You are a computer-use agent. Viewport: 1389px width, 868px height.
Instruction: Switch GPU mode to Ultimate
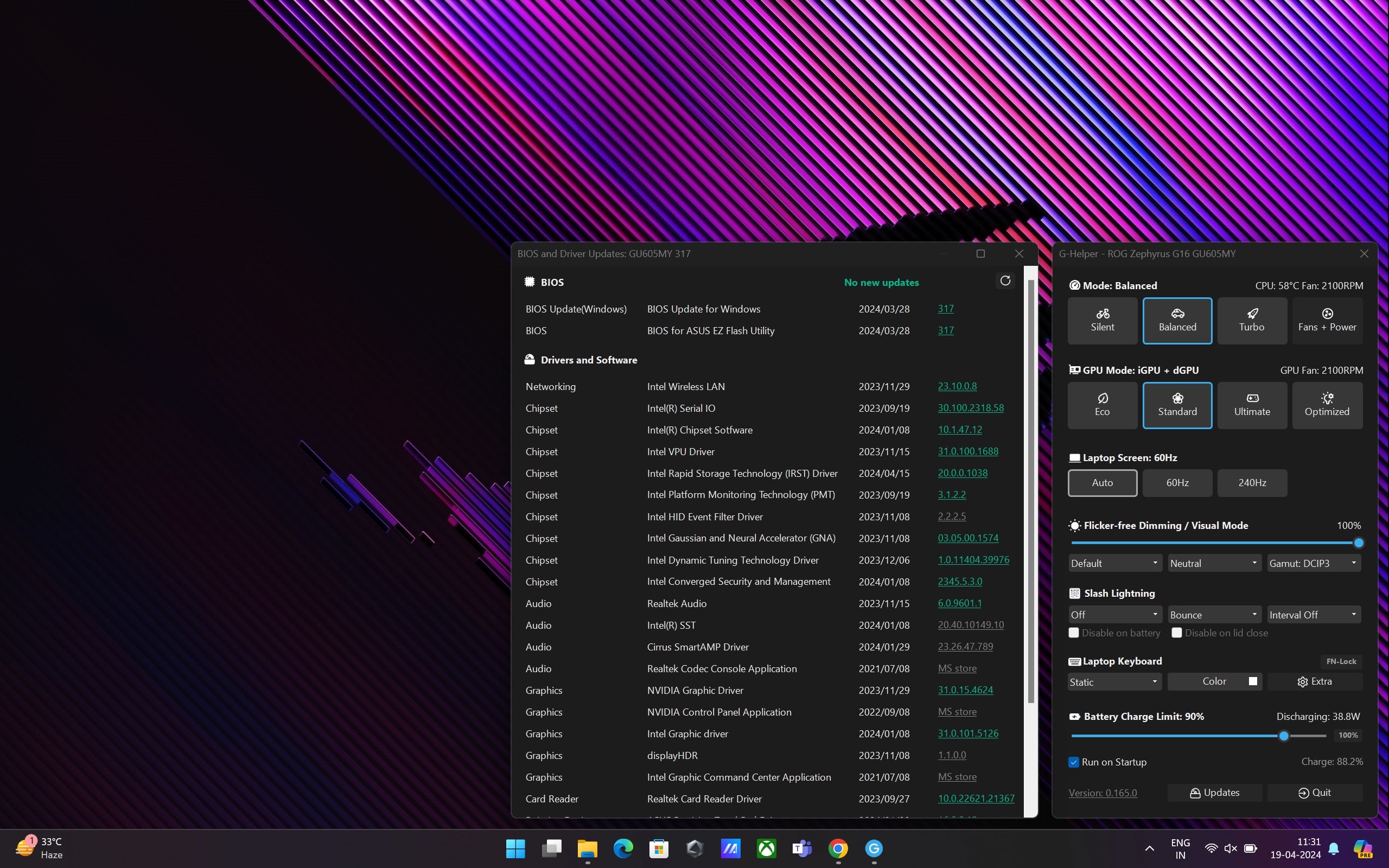pyautogui.click(x=1252, y=405)
